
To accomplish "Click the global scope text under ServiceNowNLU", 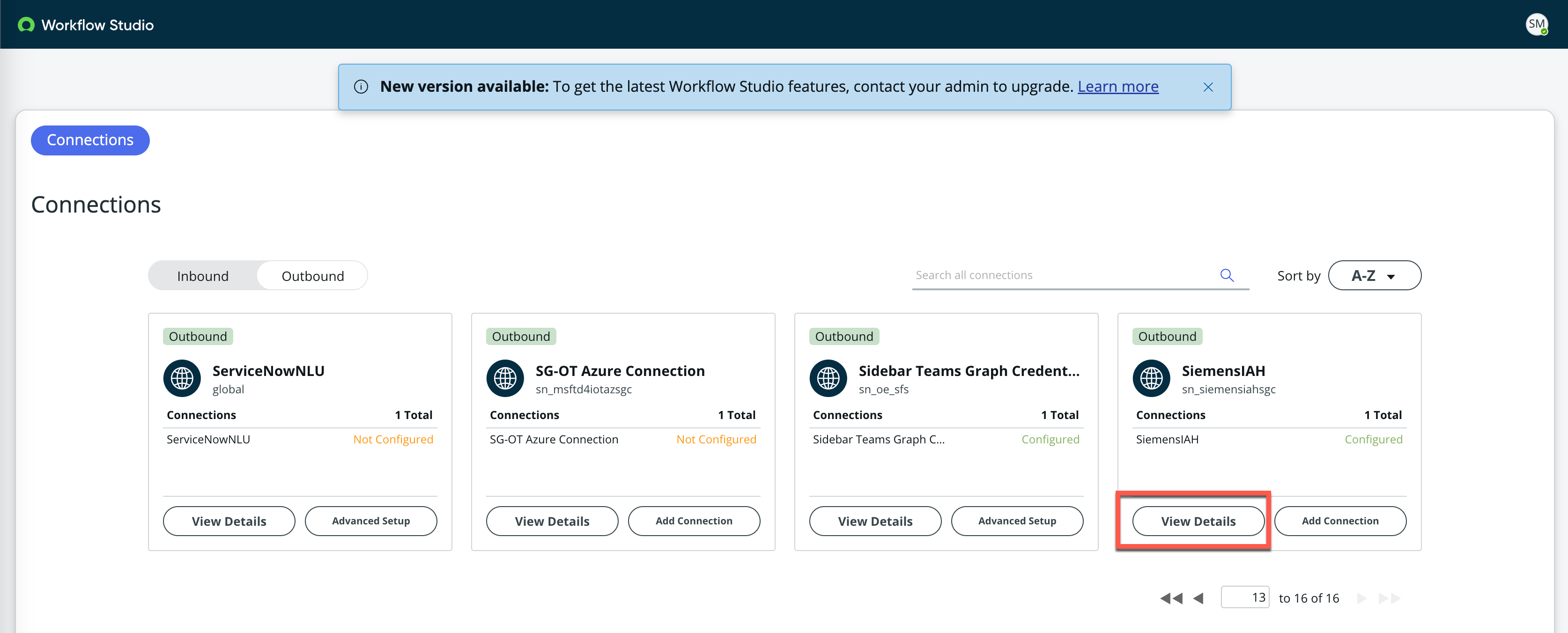I will coord(228,390).
